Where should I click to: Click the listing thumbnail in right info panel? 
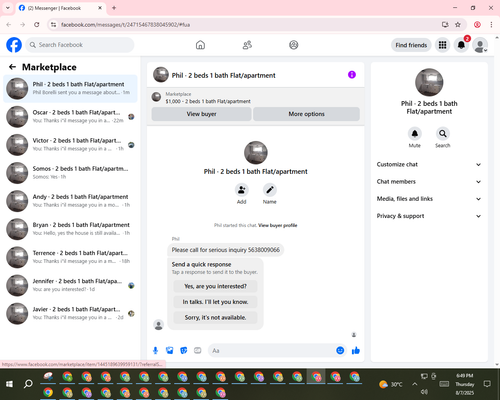coord(429,82)
